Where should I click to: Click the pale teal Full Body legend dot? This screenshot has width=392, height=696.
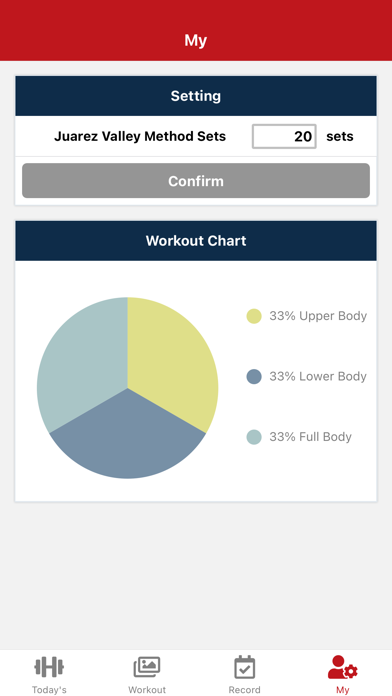(254, 437)
